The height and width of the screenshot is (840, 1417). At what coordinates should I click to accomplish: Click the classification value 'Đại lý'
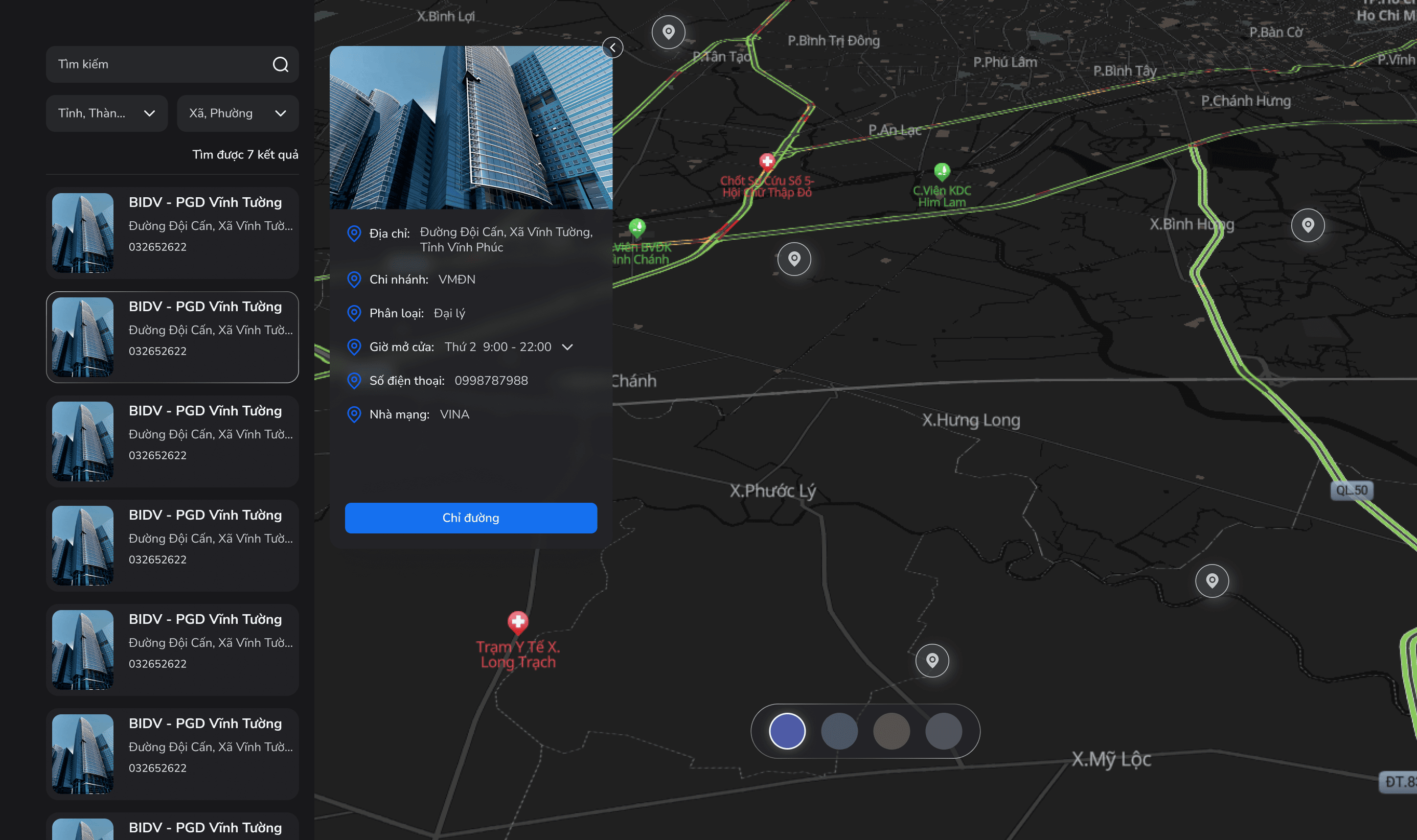449,314
